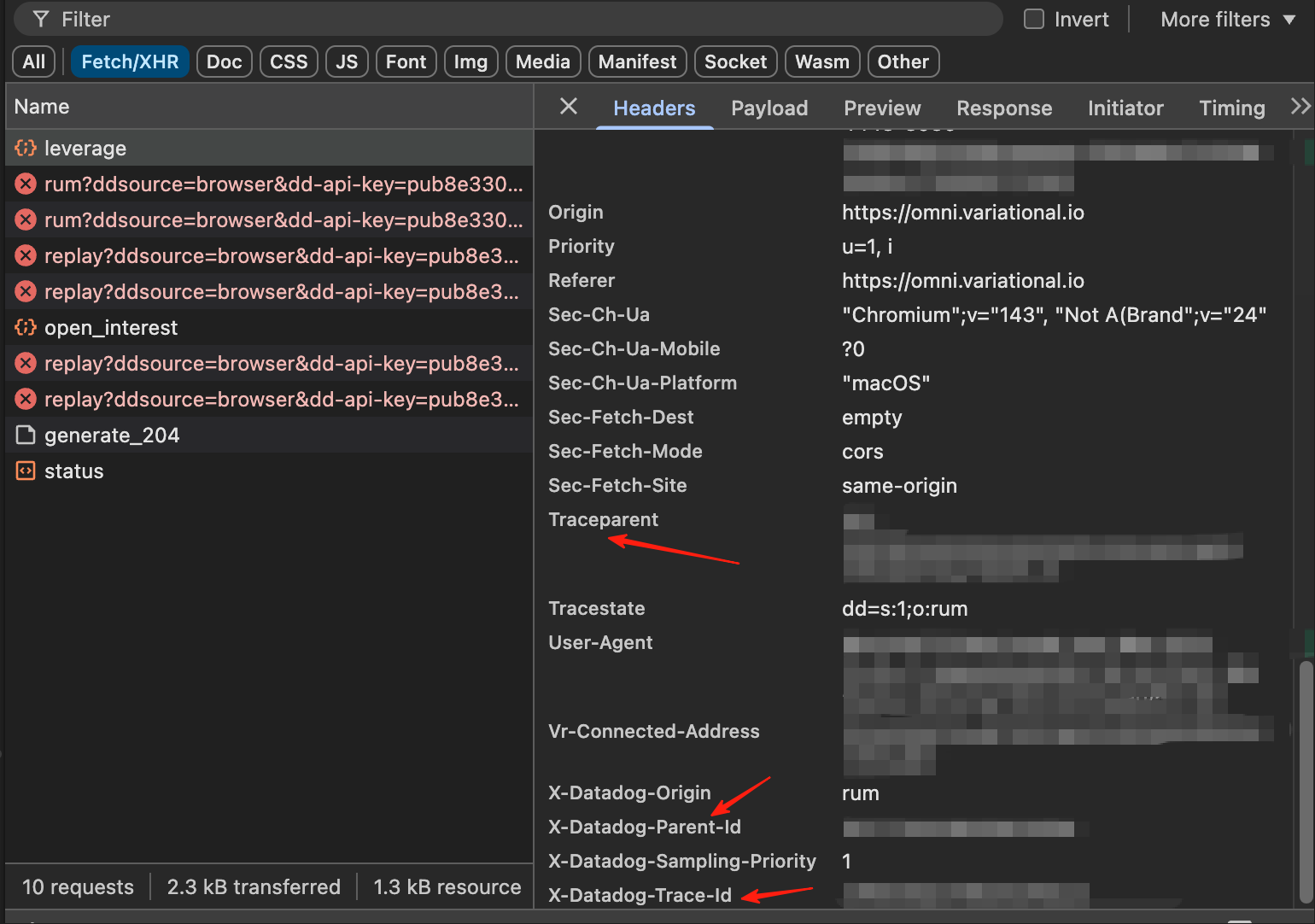Screen dimensions: 1315x924
Task: Click the X-Datadog-Origin value rum
Action: tap(861, 792)
